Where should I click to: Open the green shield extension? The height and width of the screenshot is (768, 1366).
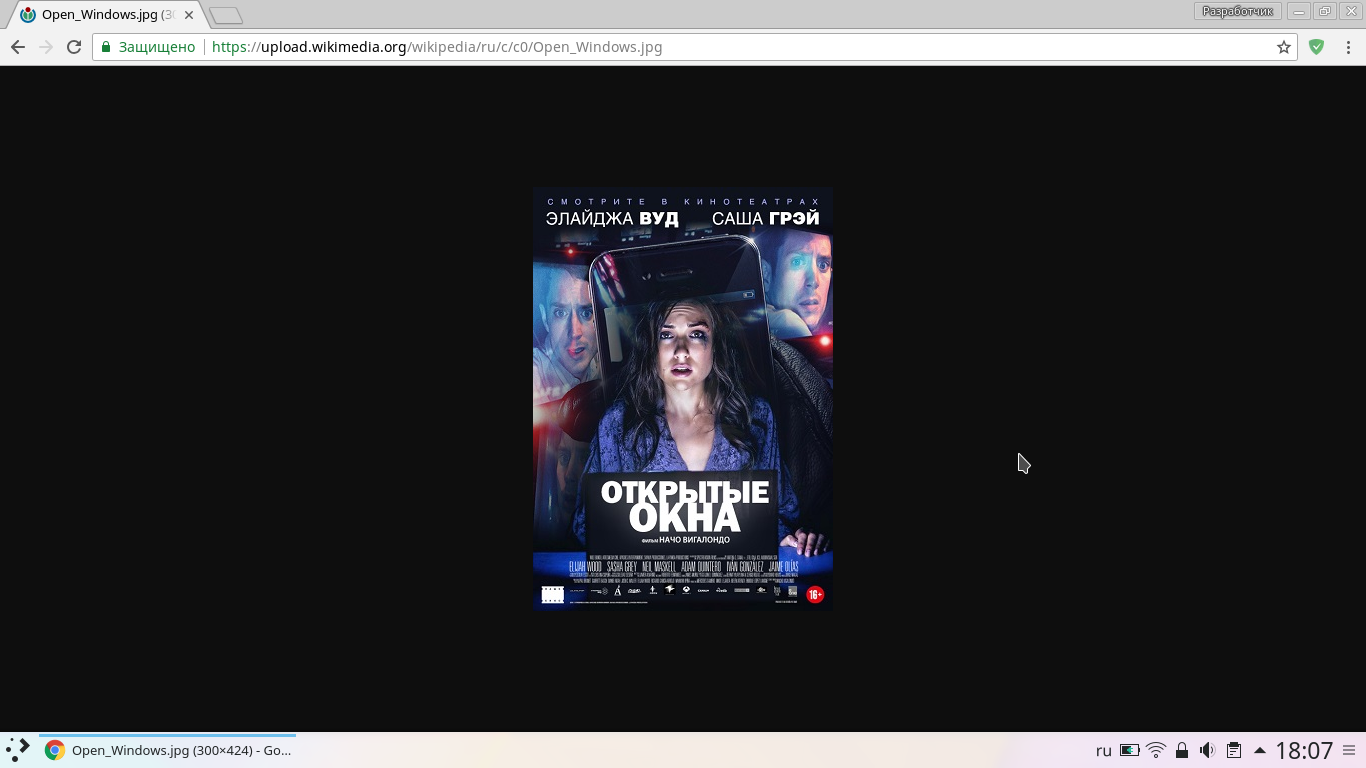tap(1317, 47)
